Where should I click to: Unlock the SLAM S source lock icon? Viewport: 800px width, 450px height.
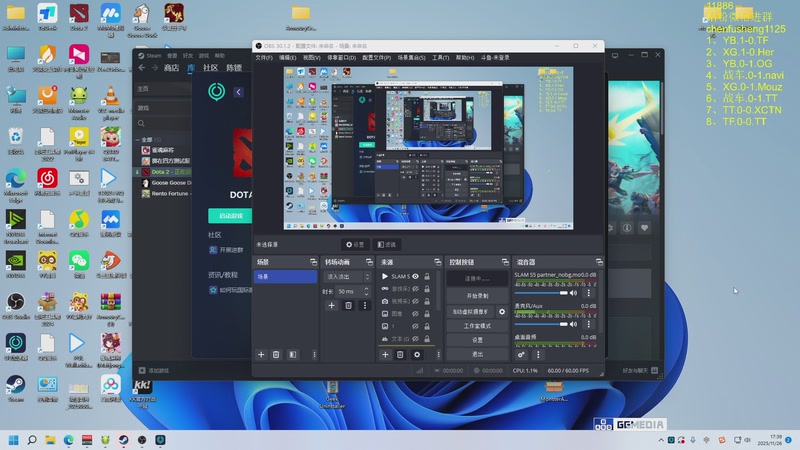[427, 277]
